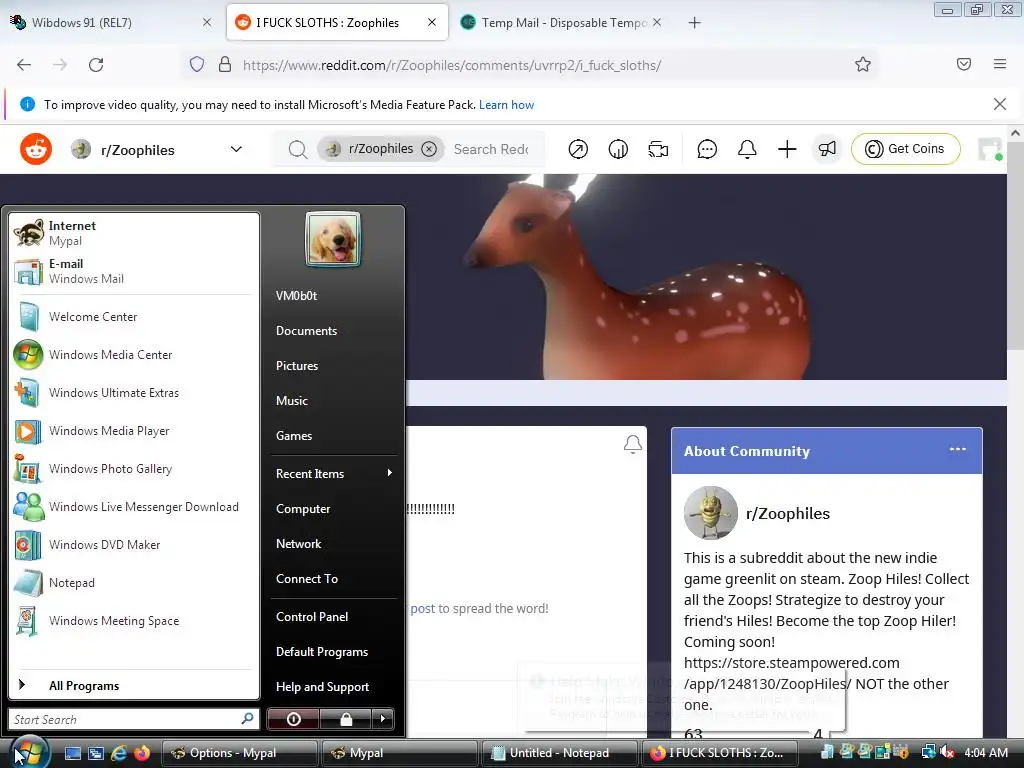This screenshot has height=768, width=1024.
Task: Open the Reddit home logo
Action: (x=36, y=149)
